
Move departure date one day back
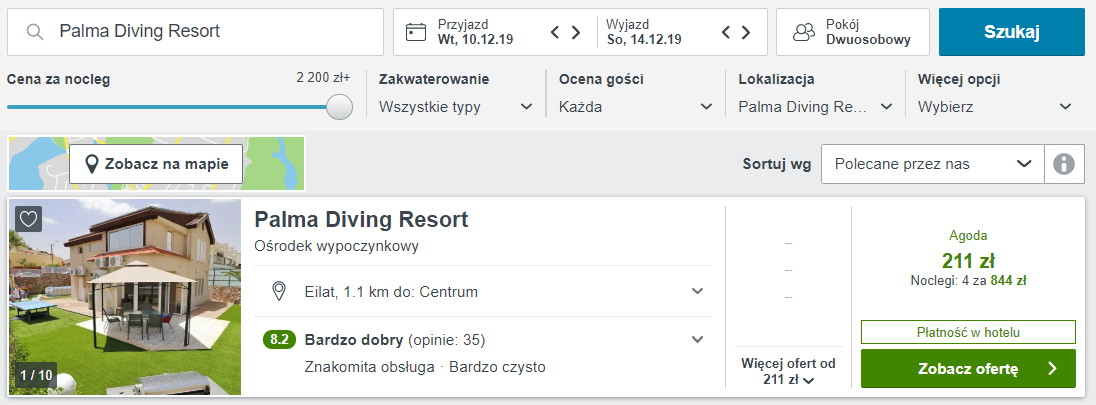[x=727, y=32]
